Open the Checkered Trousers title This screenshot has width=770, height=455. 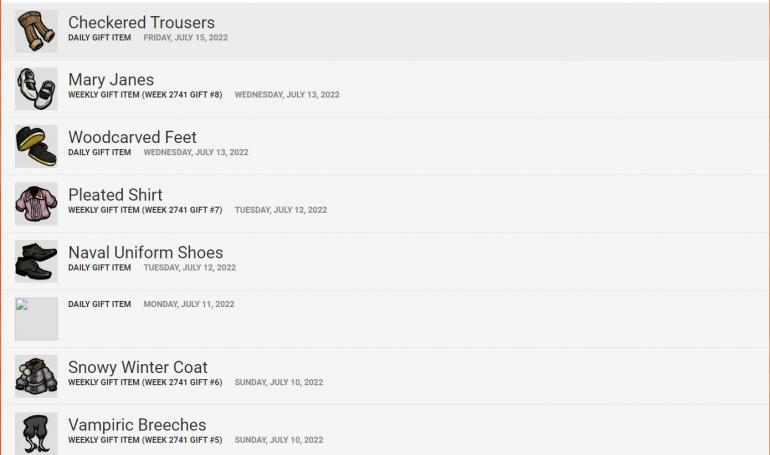(141, 23)
